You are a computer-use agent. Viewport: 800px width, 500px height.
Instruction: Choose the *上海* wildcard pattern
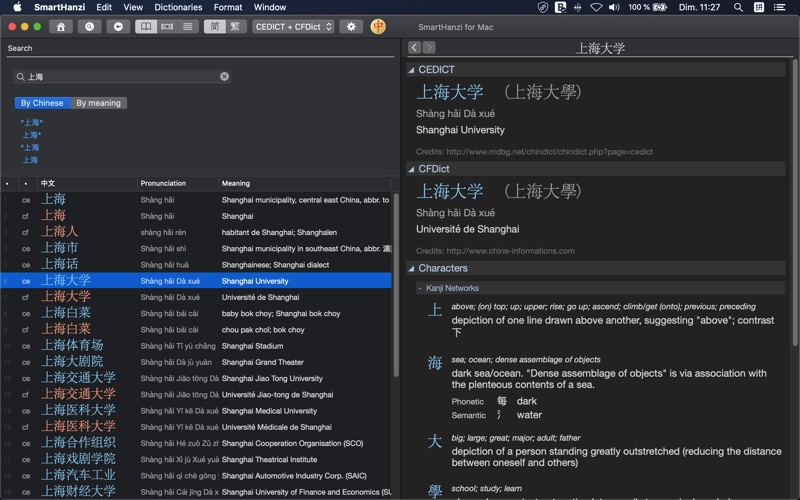32,122
